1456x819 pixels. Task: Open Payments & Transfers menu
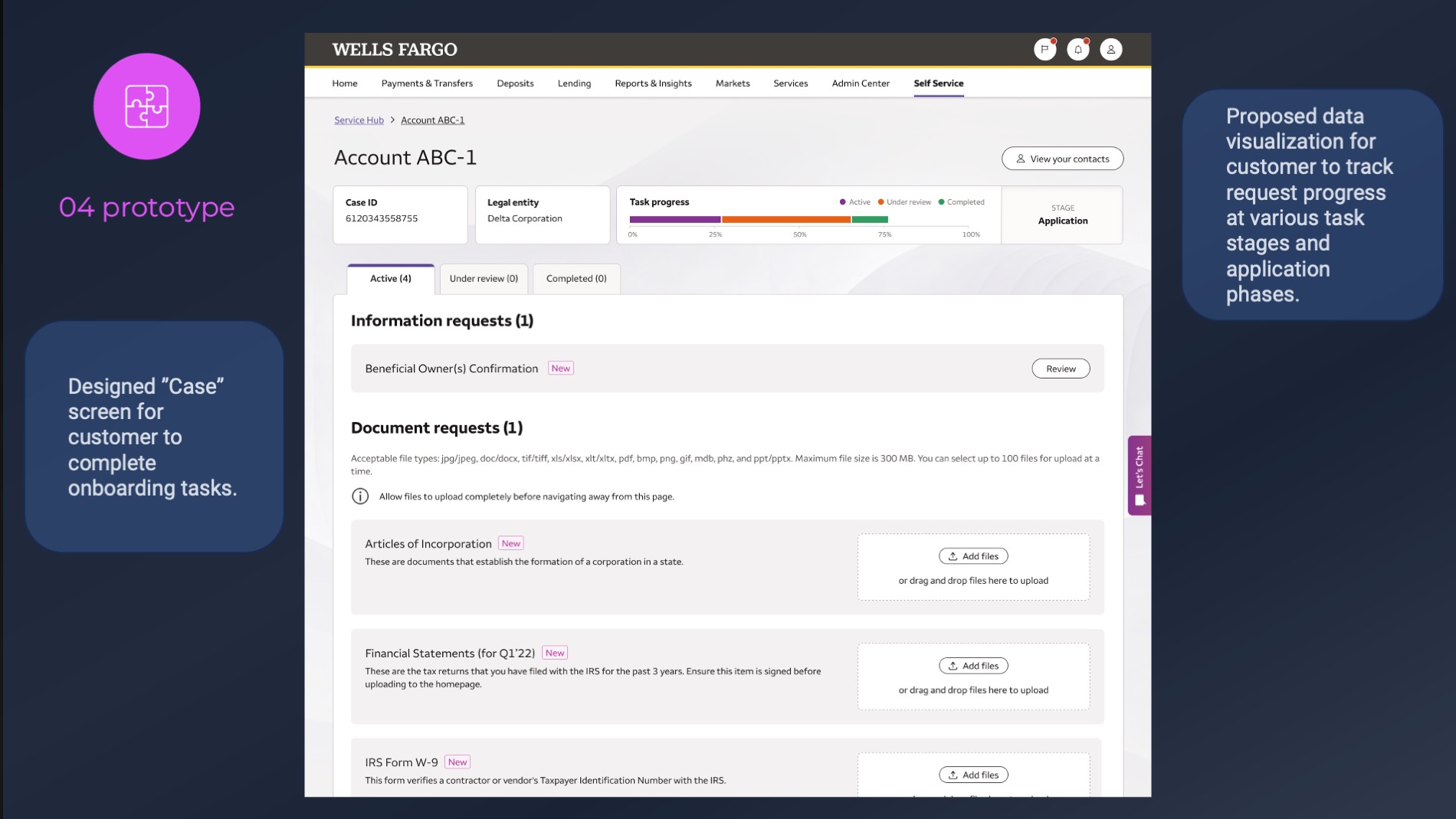(427, 84)
